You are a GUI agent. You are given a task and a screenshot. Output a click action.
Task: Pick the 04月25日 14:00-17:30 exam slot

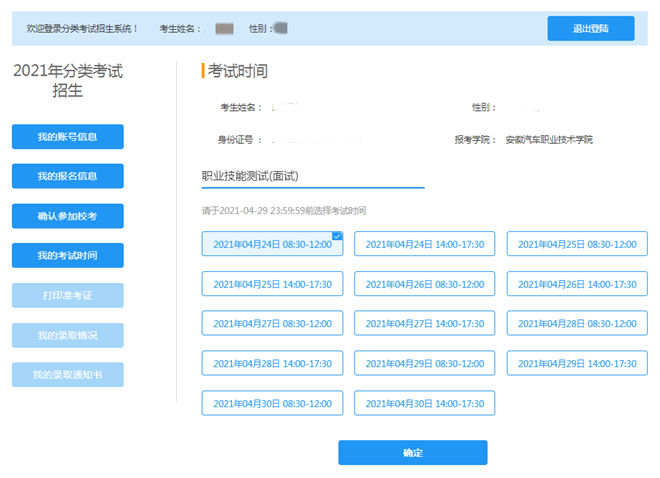(272, 284)
